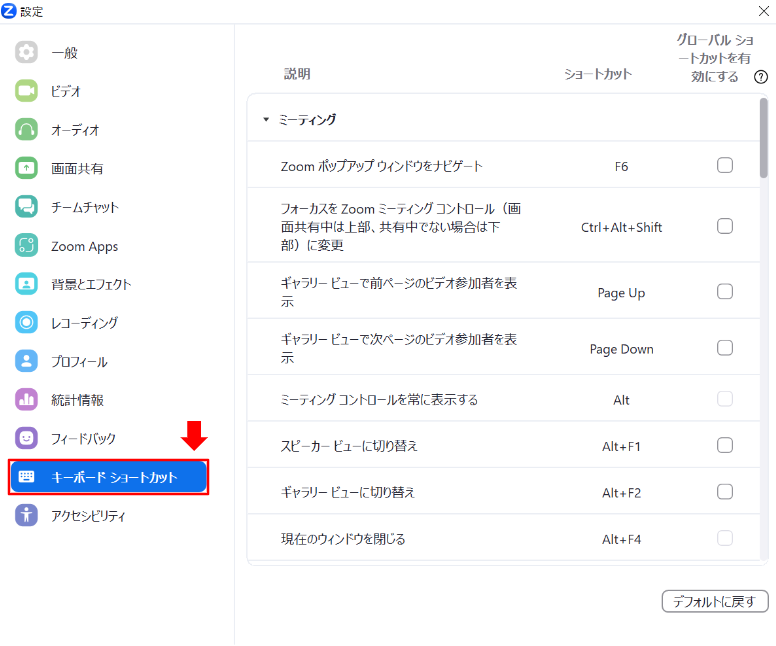The height and width of the screenshot is (646, 776).
Task: Open the プロフィール person icon
Action: [26, 361]
